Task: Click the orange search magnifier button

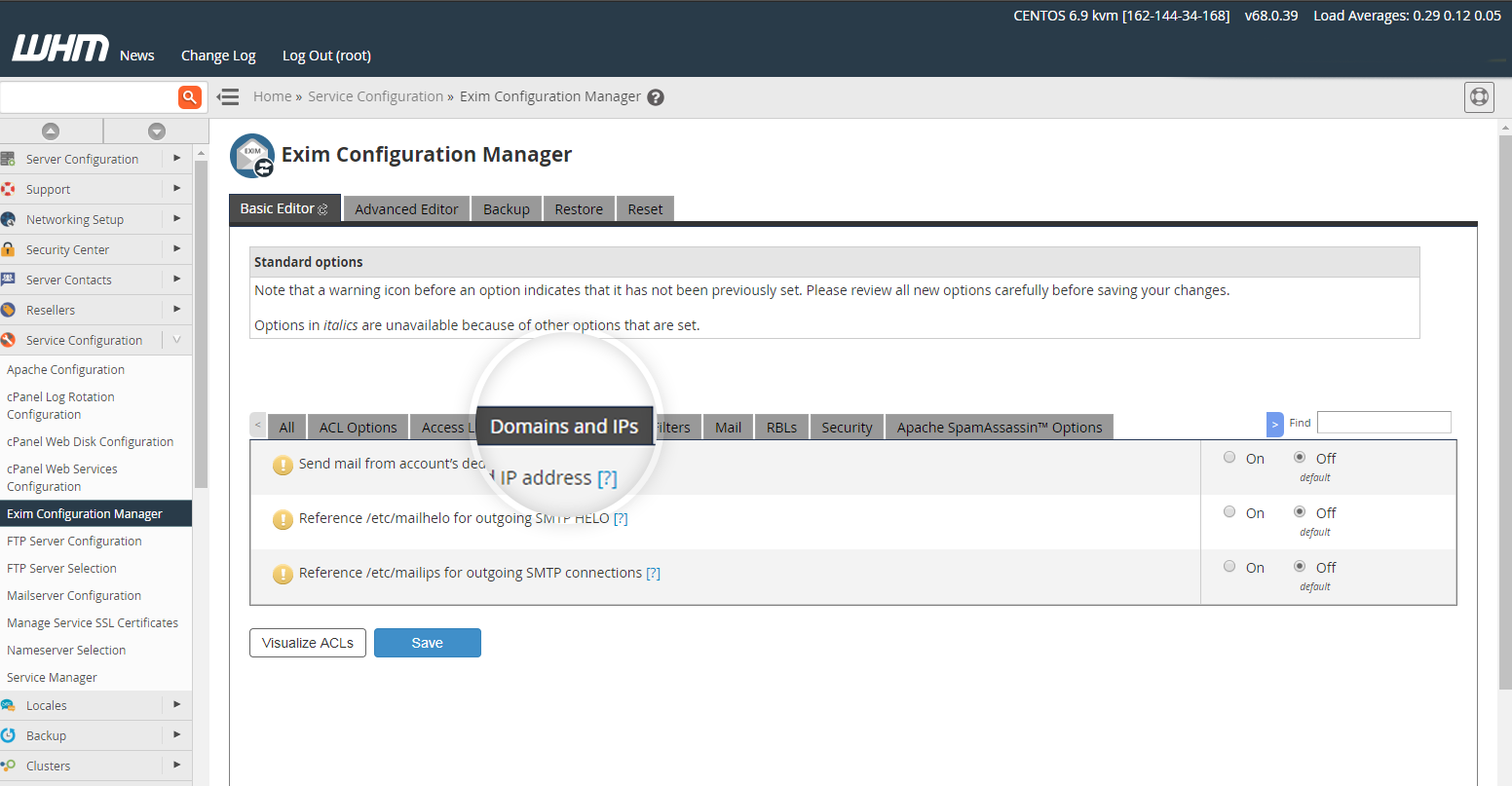Action: pos(190,96)
